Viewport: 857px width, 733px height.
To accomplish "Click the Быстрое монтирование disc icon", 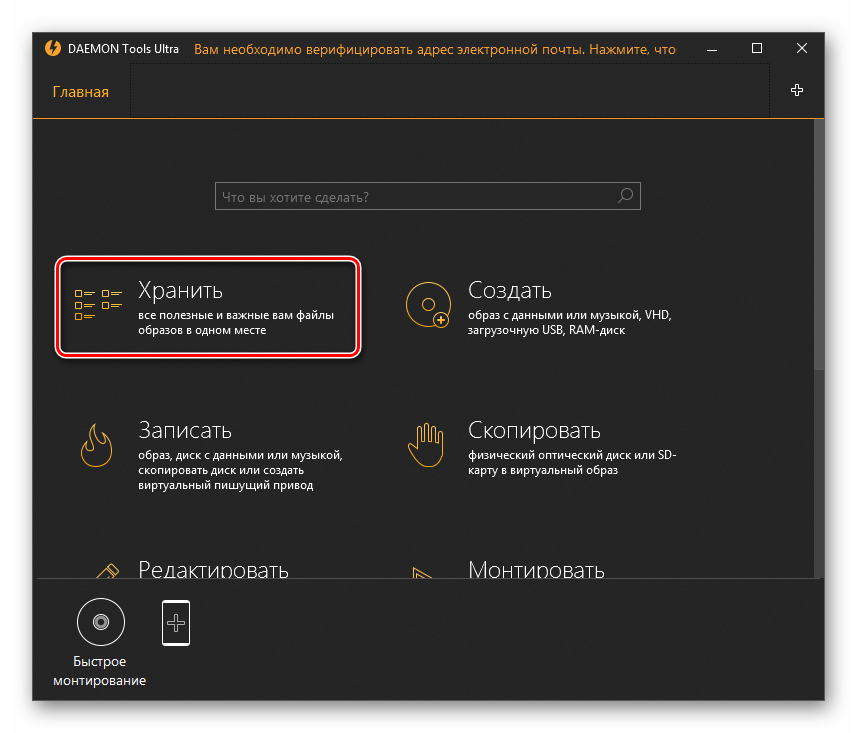I will click(100, 622).
